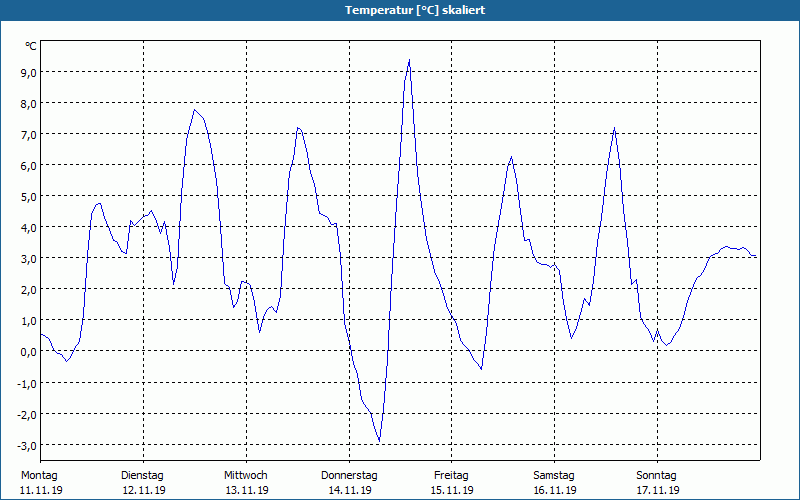Click the highest temperature peak on Donnerstag
The width and height of the screenshot is (800, 500).
pyautogui.click(x=409, y=60)
